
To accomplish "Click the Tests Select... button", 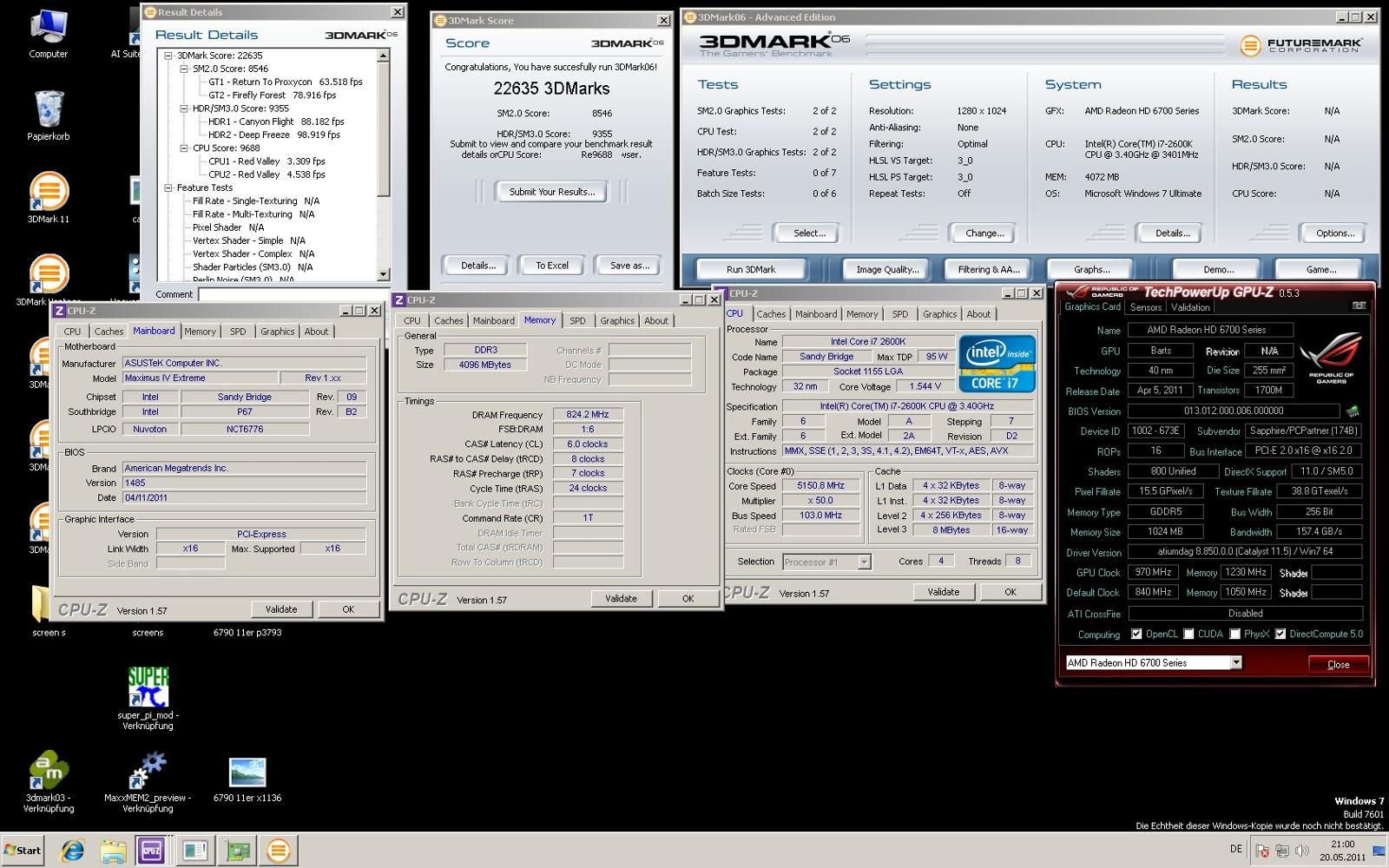I will coord(809,233).
